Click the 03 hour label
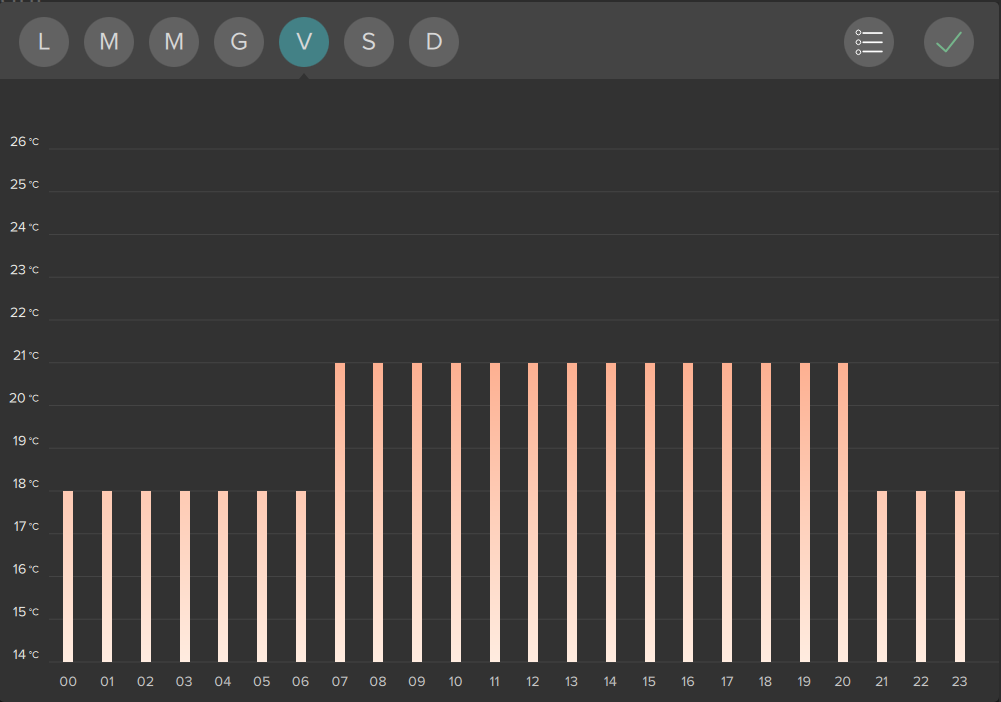The height and width of the screenshot is (702, 1001). click(x=184, y=682)
